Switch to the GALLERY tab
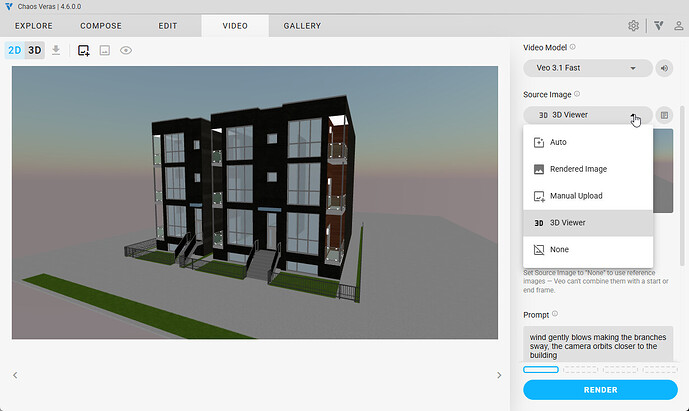The height and width of the screenshot is (411, 689). coord(302,26)
